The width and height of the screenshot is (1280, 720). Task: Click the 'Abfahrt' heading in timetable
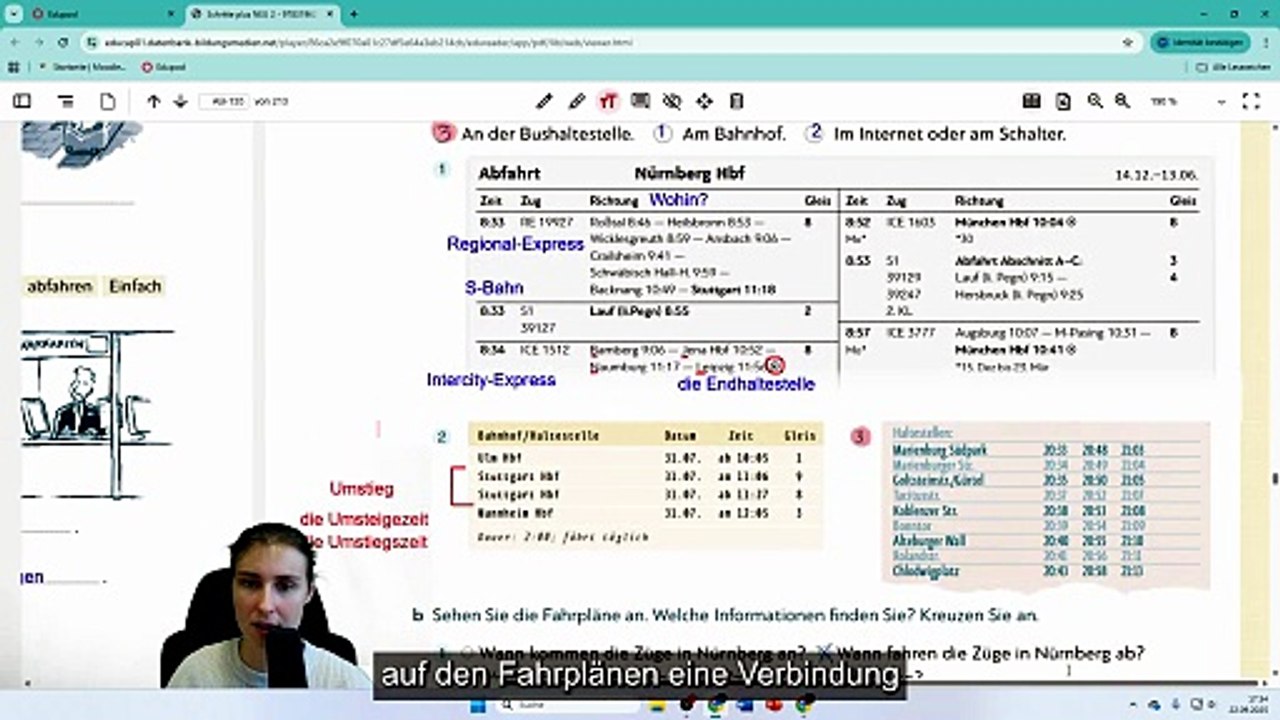(508, 173)
